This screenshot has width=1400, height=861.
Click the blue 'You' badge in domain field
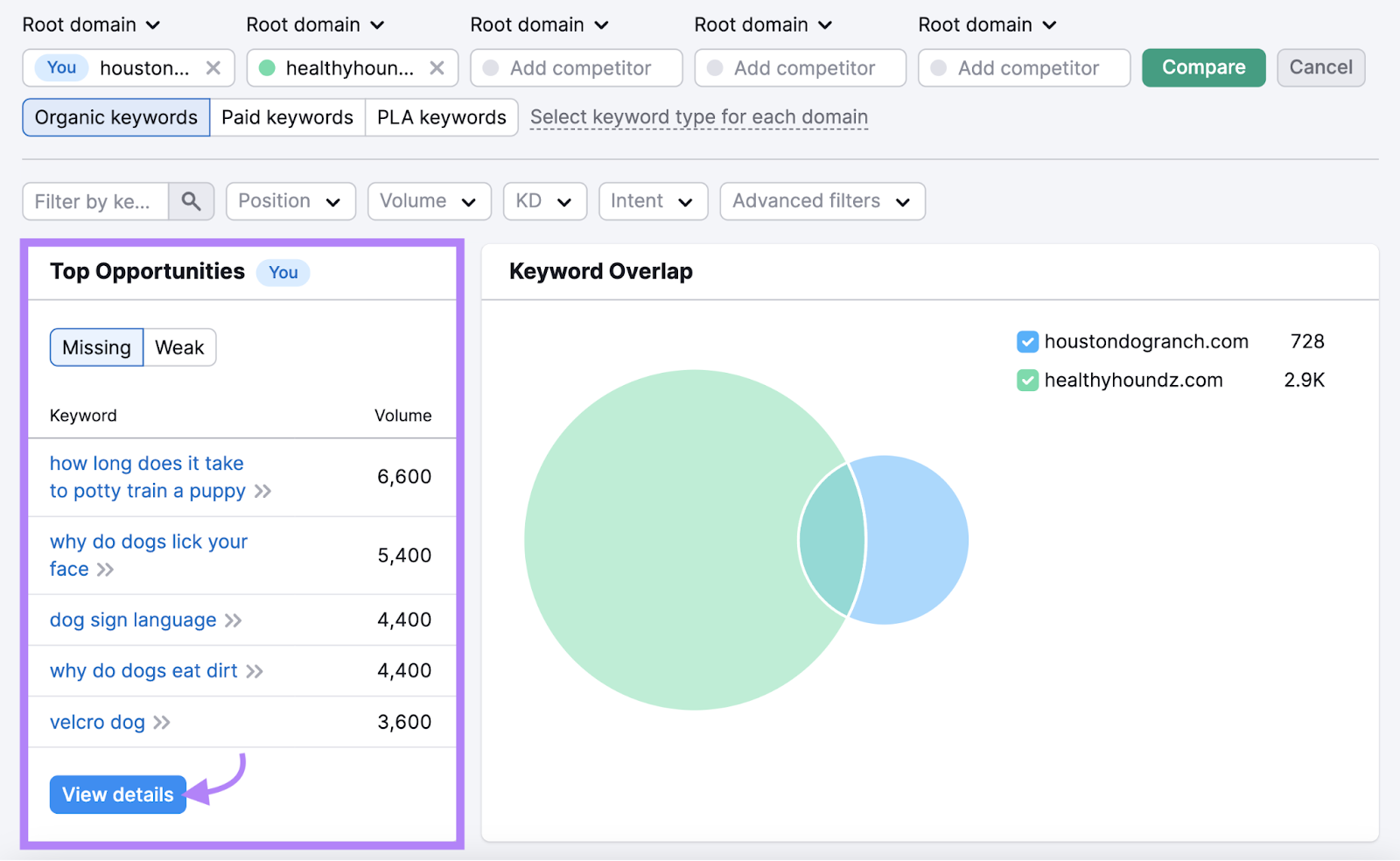(x=61, y=68)
